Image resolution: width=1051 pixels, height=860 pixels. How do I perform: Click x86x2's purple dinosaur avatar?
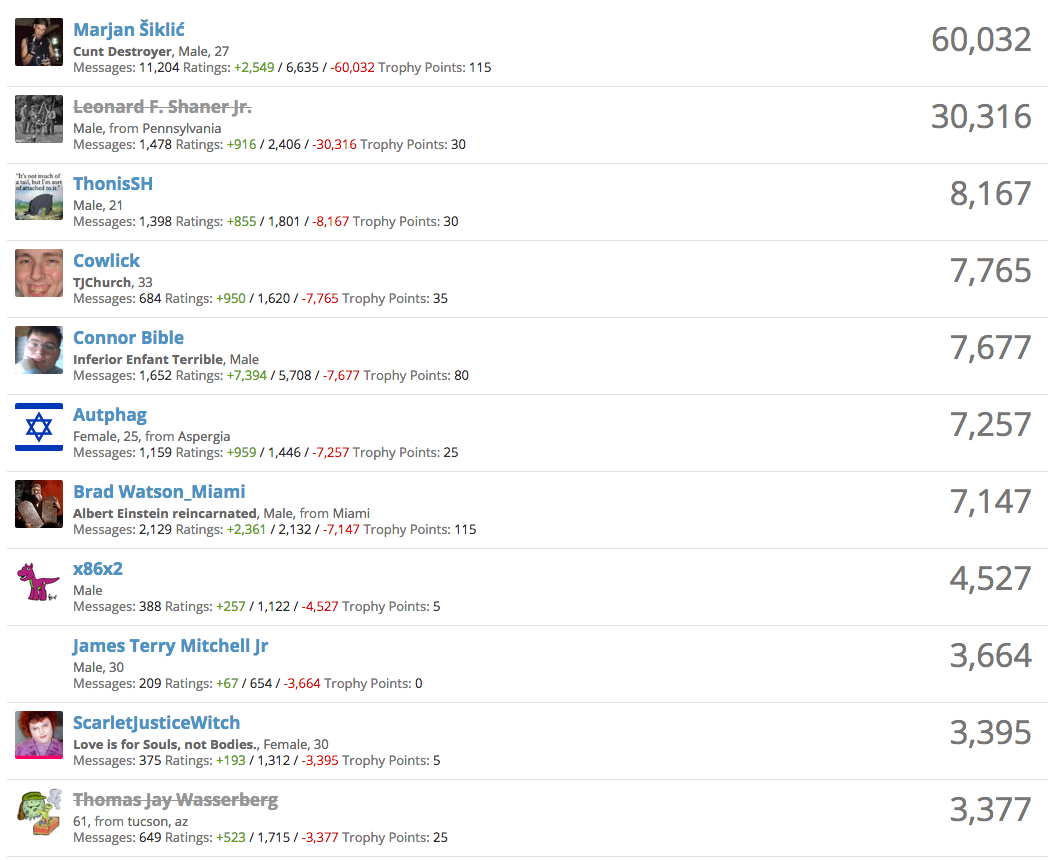(x=39, y=582)
